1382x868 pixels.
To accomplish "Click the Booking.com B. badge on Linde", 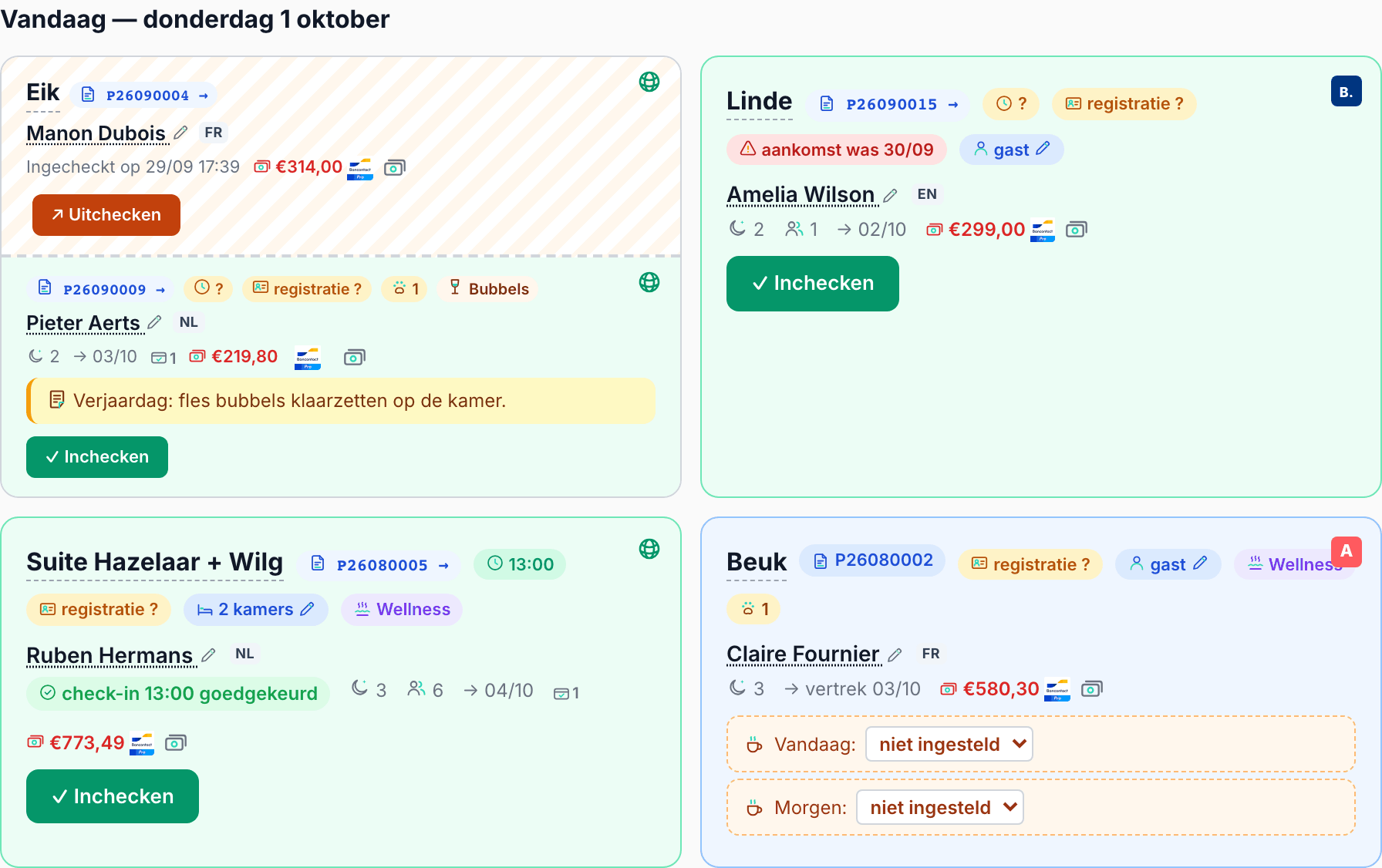I will [x=1347, y=92].
